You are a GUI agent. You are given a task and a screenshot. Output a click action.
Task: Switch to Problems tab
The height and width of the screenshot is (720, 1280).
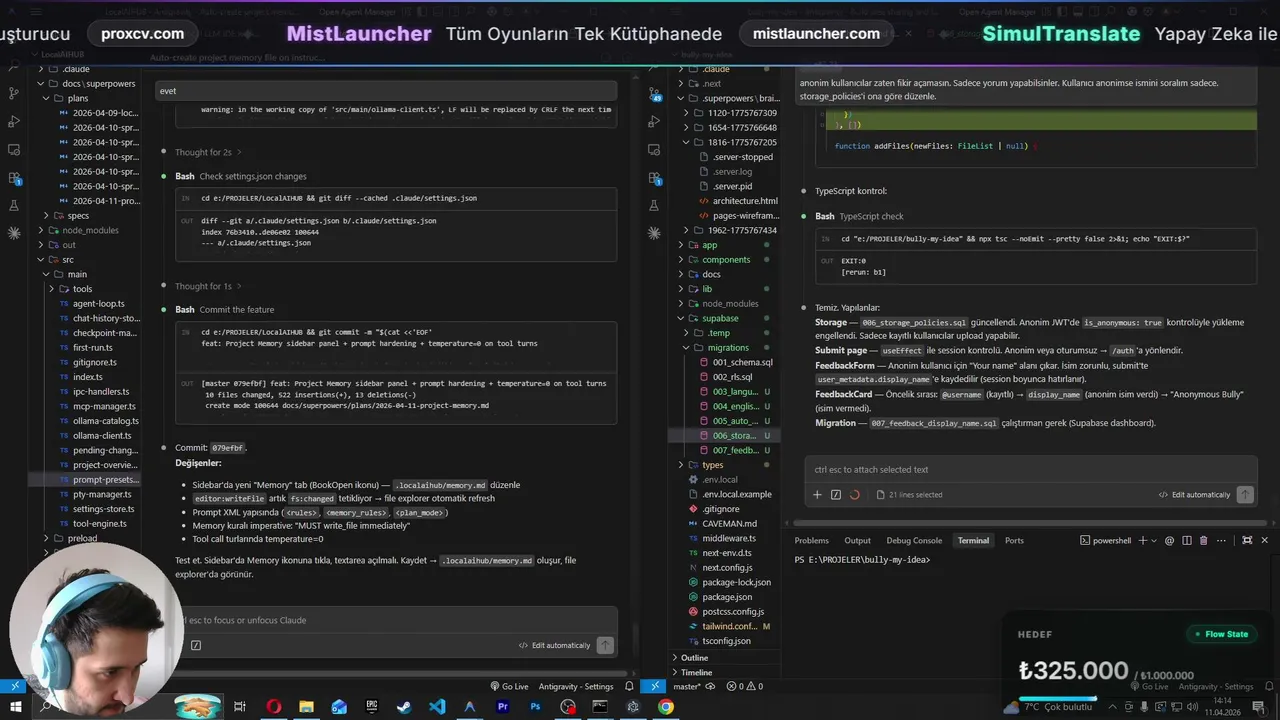click(811, 540)
